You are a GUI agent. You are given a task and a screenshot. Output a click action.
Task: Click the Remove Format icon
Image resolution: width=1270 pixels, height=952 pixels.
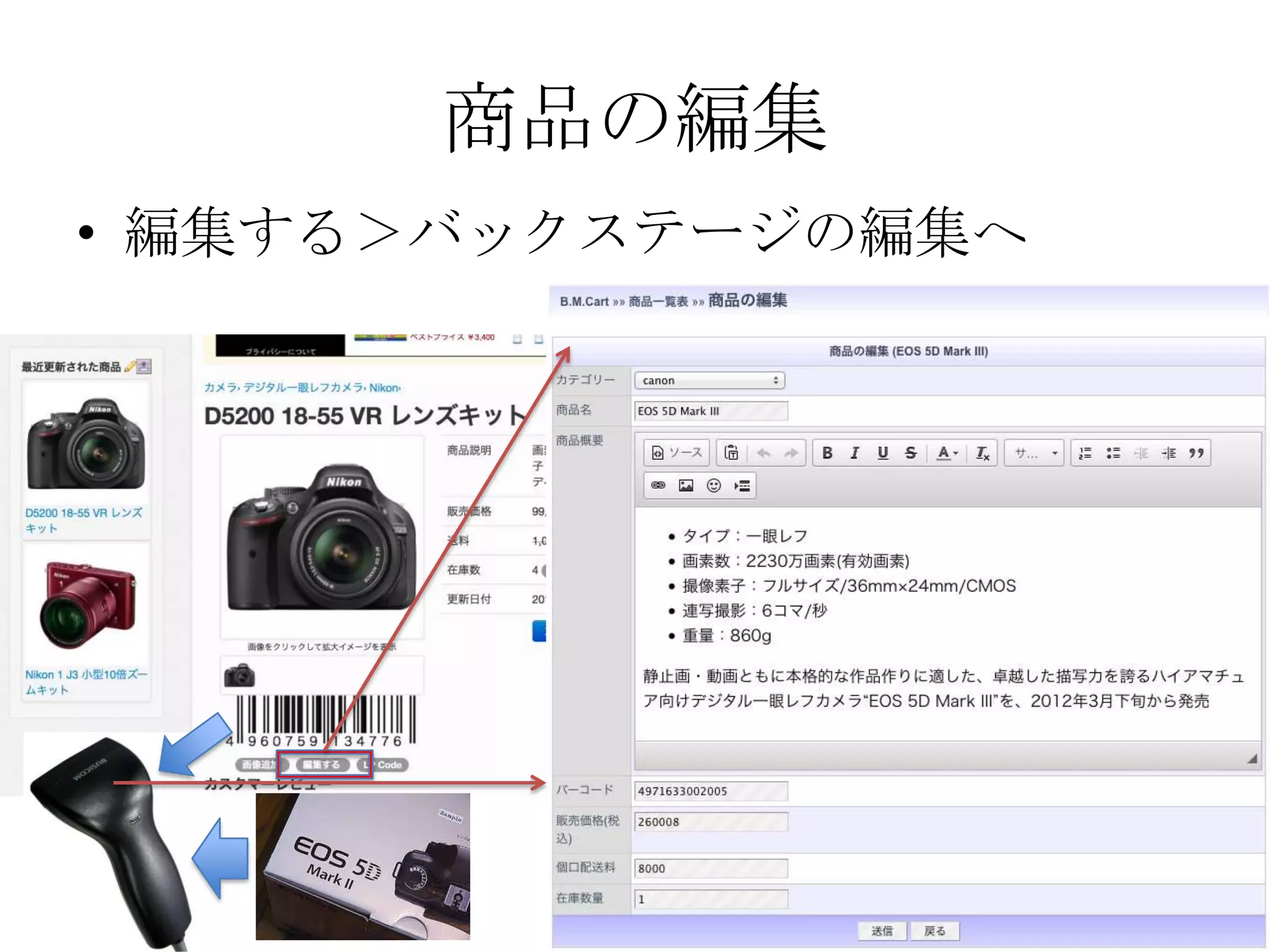coord(982,453)
